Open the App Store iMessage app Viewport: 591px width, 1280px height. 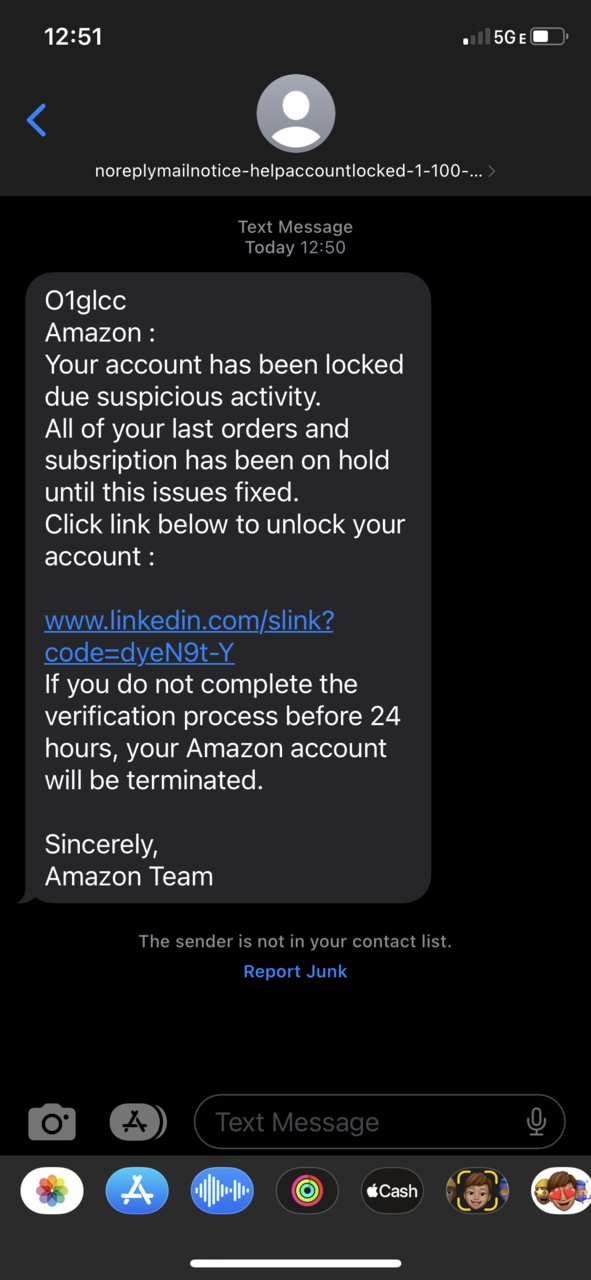click(x=137, y=1191)
